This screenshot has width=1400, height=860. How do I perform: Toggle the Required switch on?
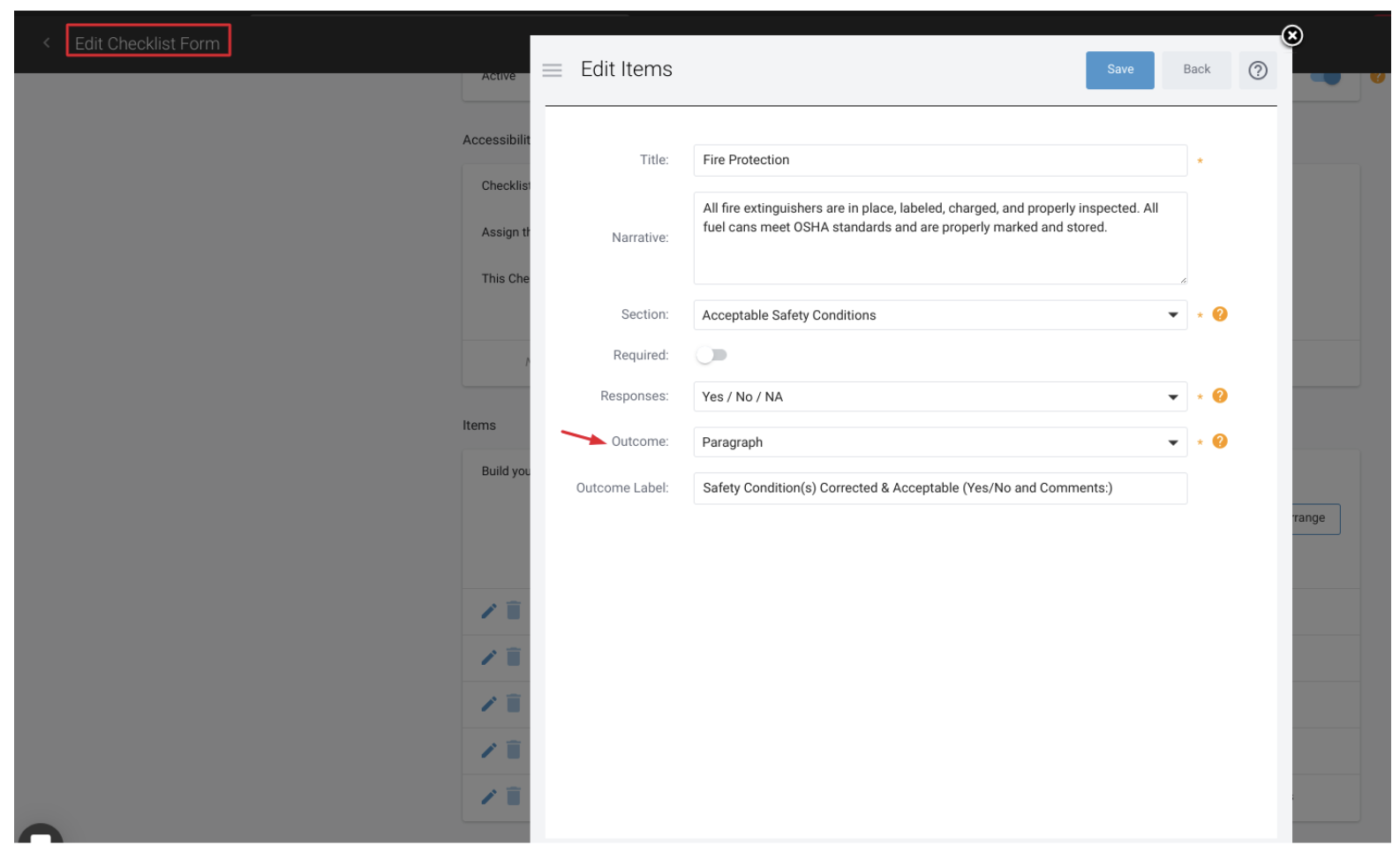point(711,355)
